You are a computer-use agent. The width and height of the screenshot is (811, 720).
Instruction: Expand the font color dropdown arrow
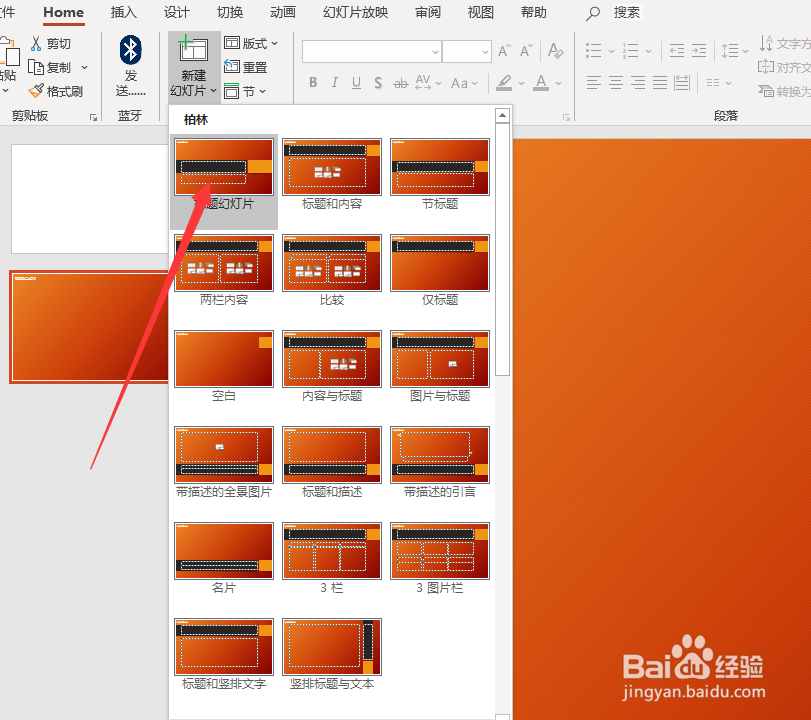558,83
